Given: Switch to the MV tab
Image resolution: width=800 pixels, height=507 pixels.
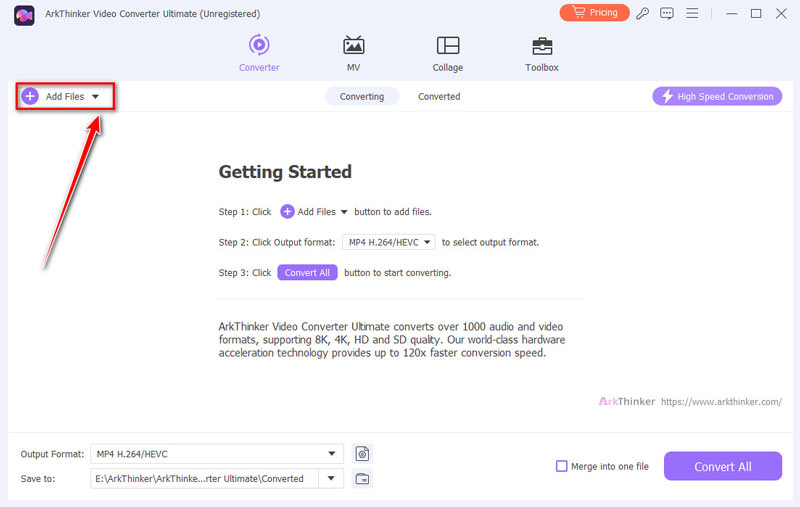Looking at the screenshot, I should (x=354, y=53).
